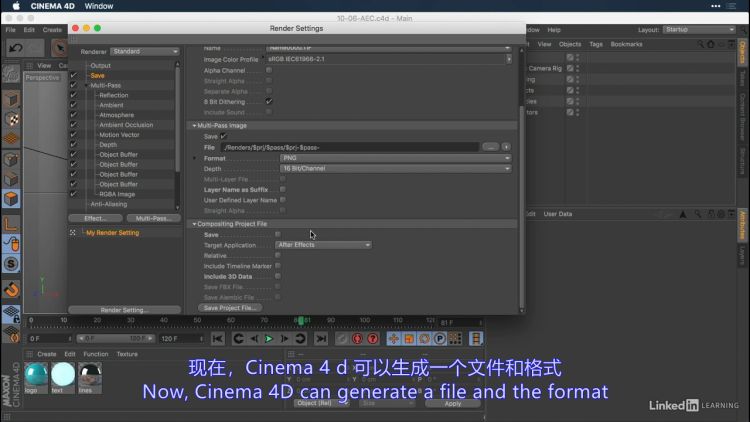Open the File menu in main window
750x422 pixels.
point(11,30)
